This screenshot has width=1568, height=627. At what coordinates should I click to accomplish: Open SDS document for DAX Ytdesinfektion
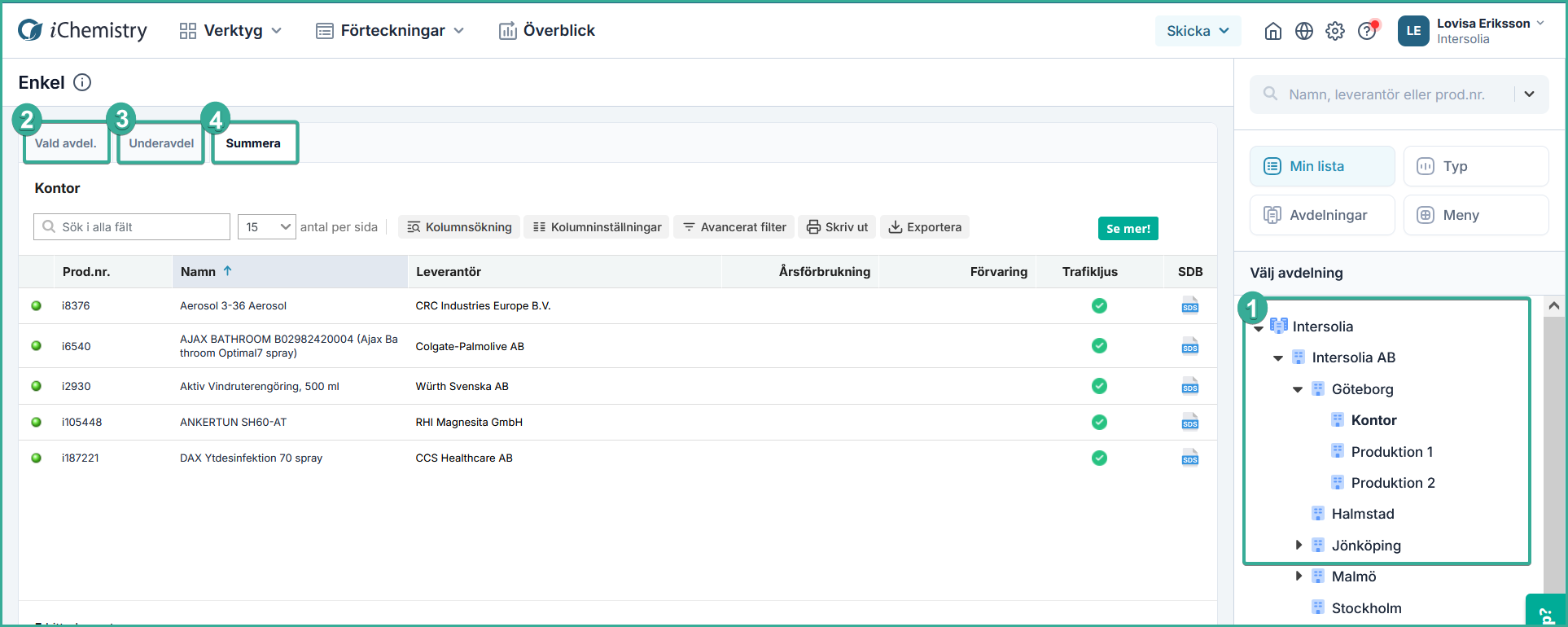pos(1190,458)
